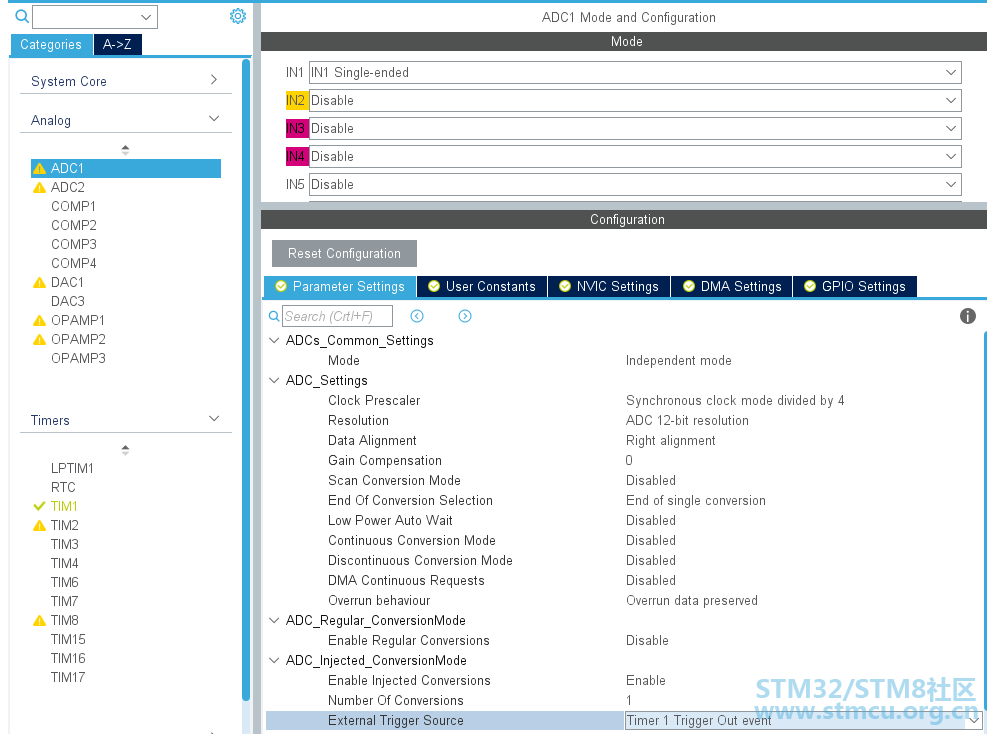Open the IN4 mode dropdown
Image resolution: width=987 pixels, height=734 pixels.
pos(635,157)
